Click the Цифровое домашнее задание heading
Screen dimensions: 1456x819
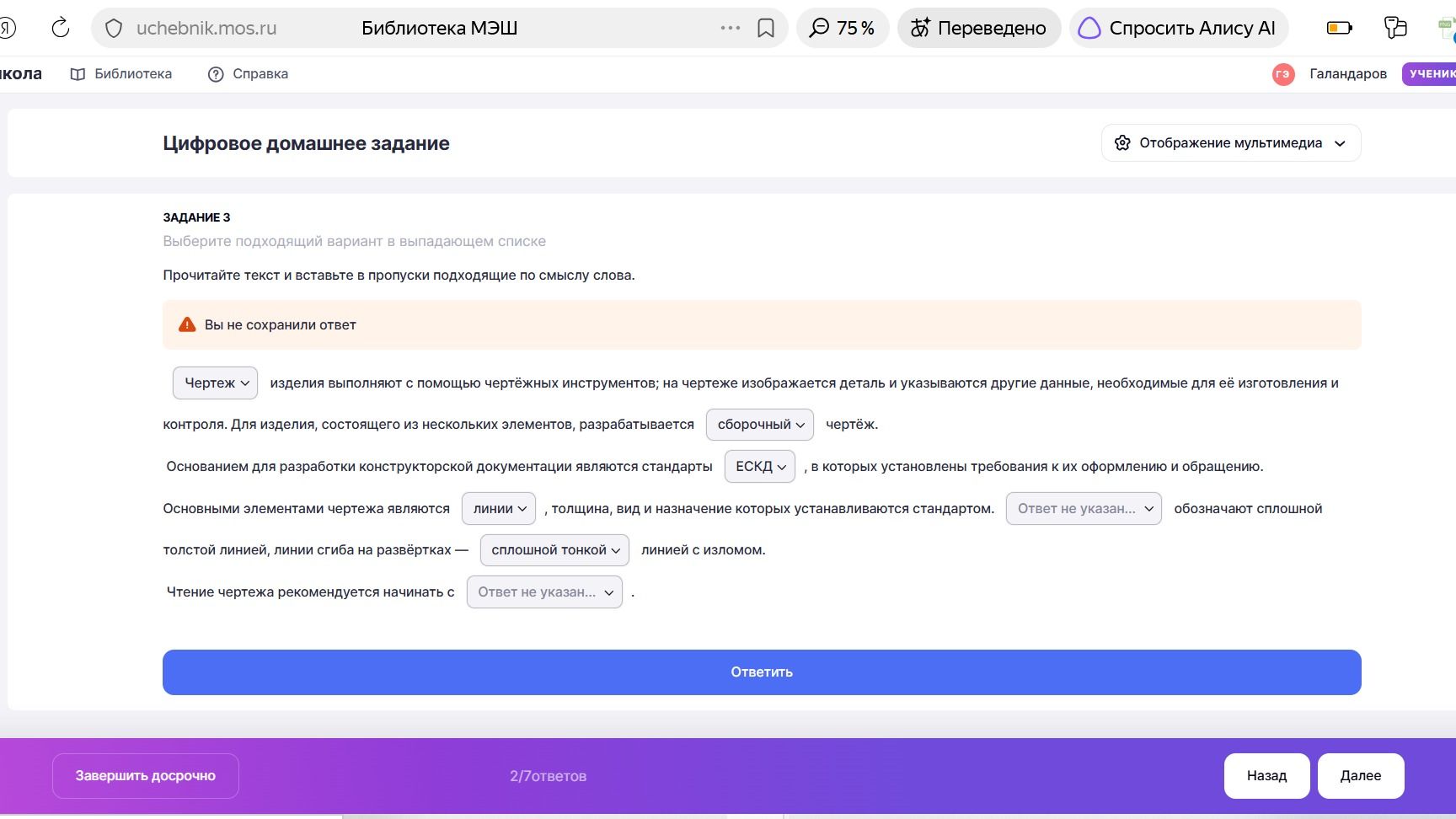coord(306,143)
